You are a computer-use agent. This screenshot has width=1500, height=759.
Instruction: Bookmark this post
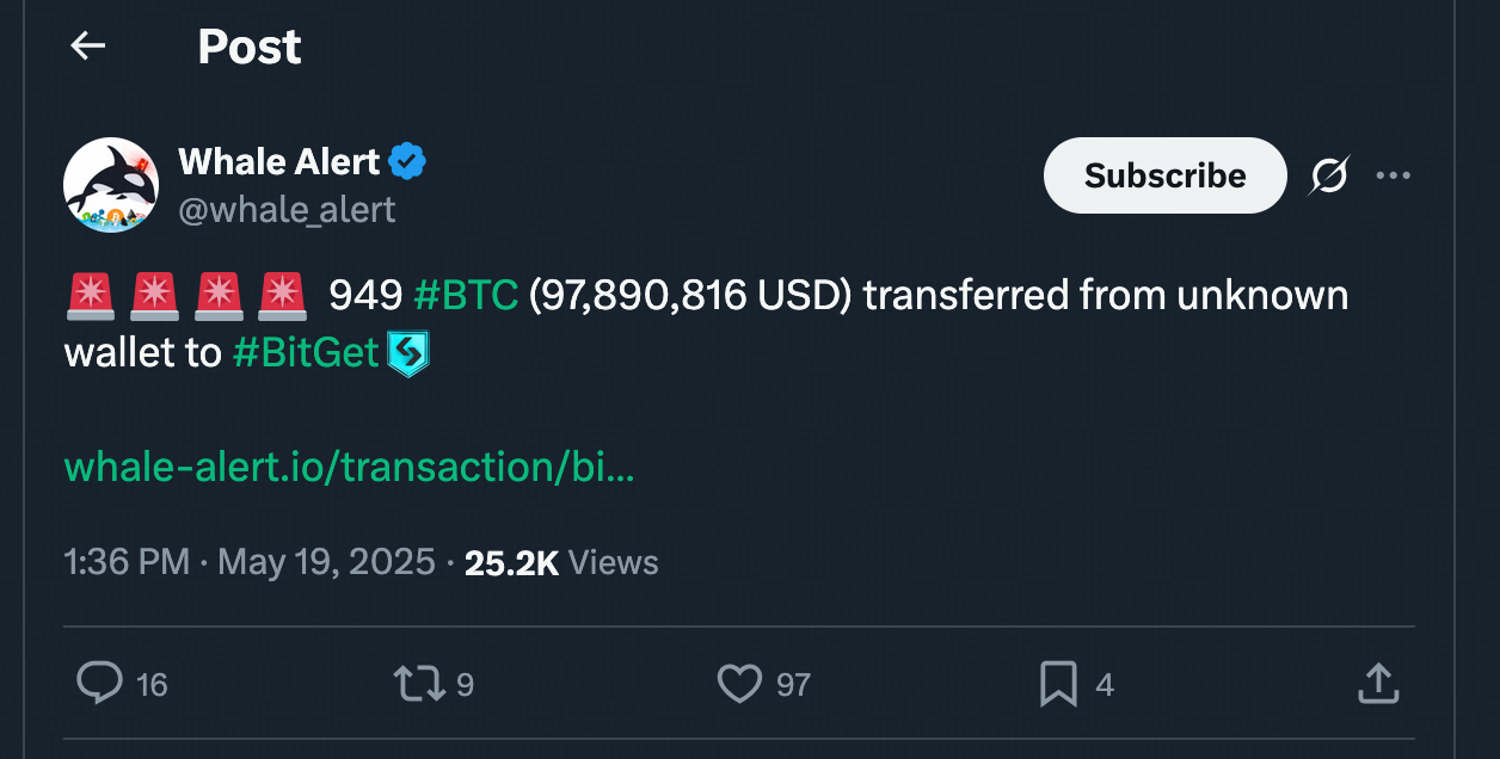point(1058,685)
